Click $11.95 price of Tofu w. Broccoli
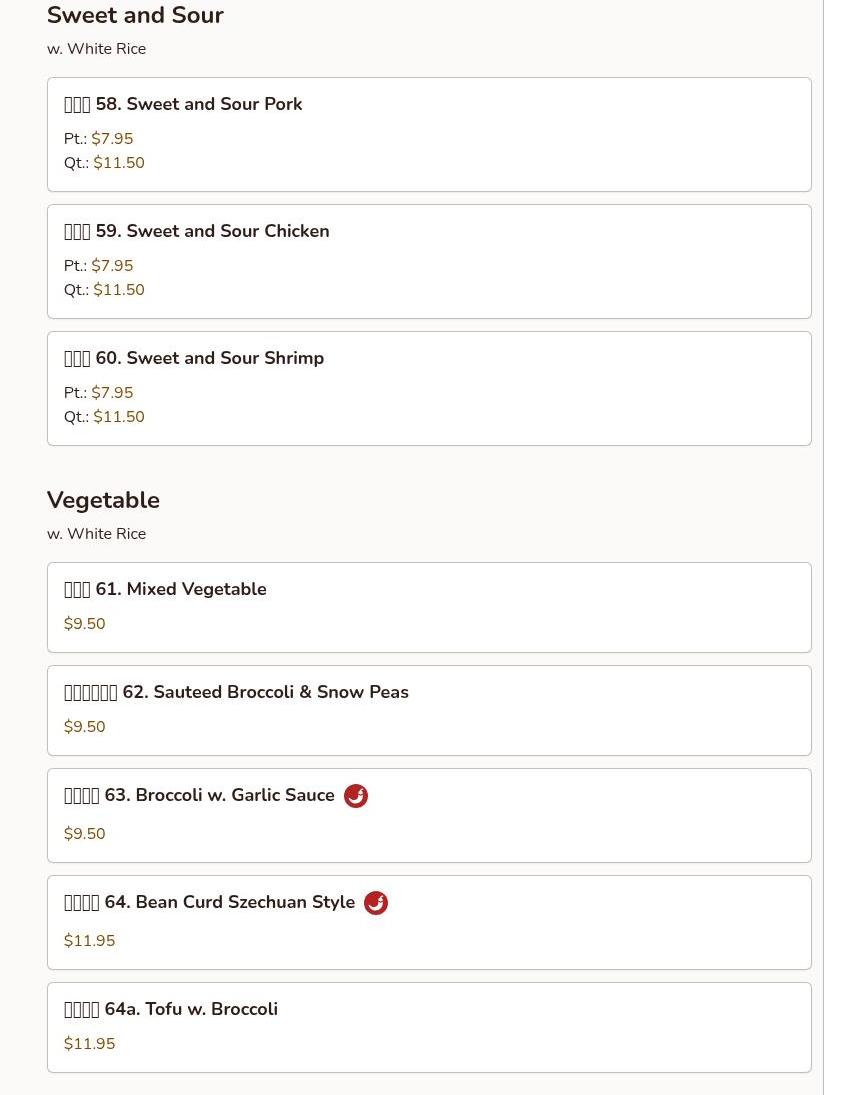This screenshot has height=1095, width=844. pyautogui.click(x=89, y=1043)
